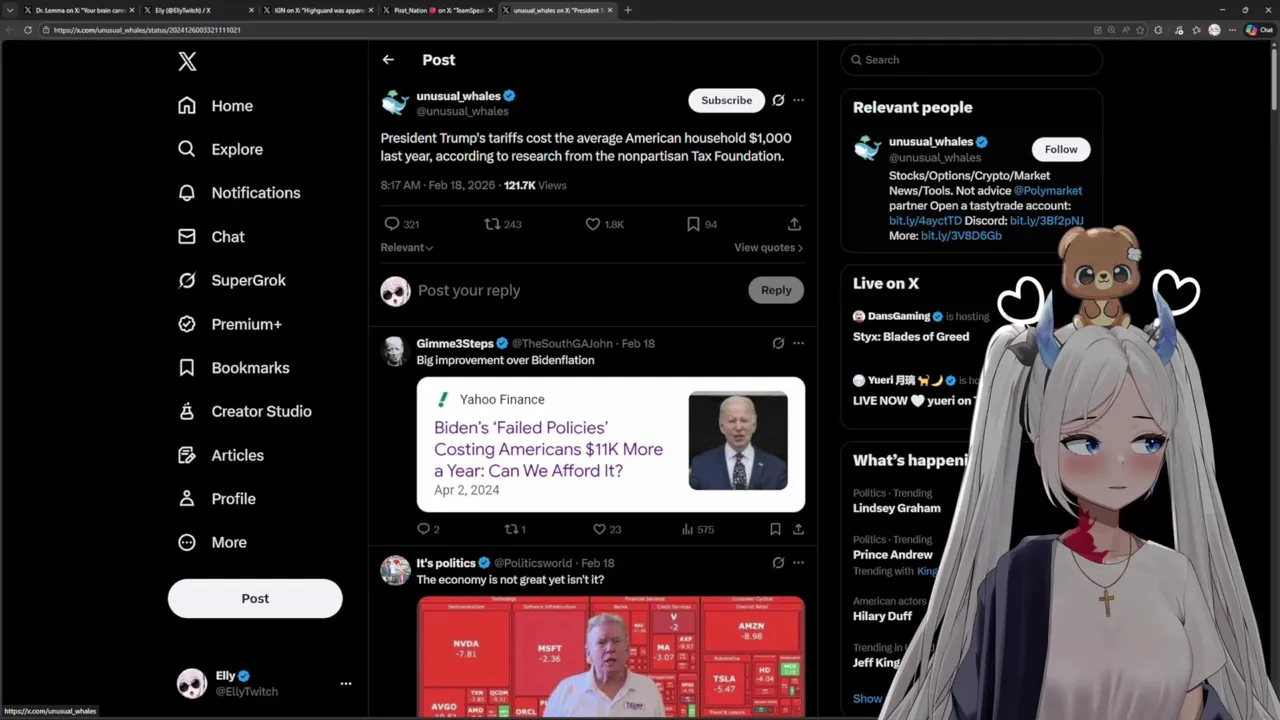Click the back arrow beside Post

(x=388, y=60)
